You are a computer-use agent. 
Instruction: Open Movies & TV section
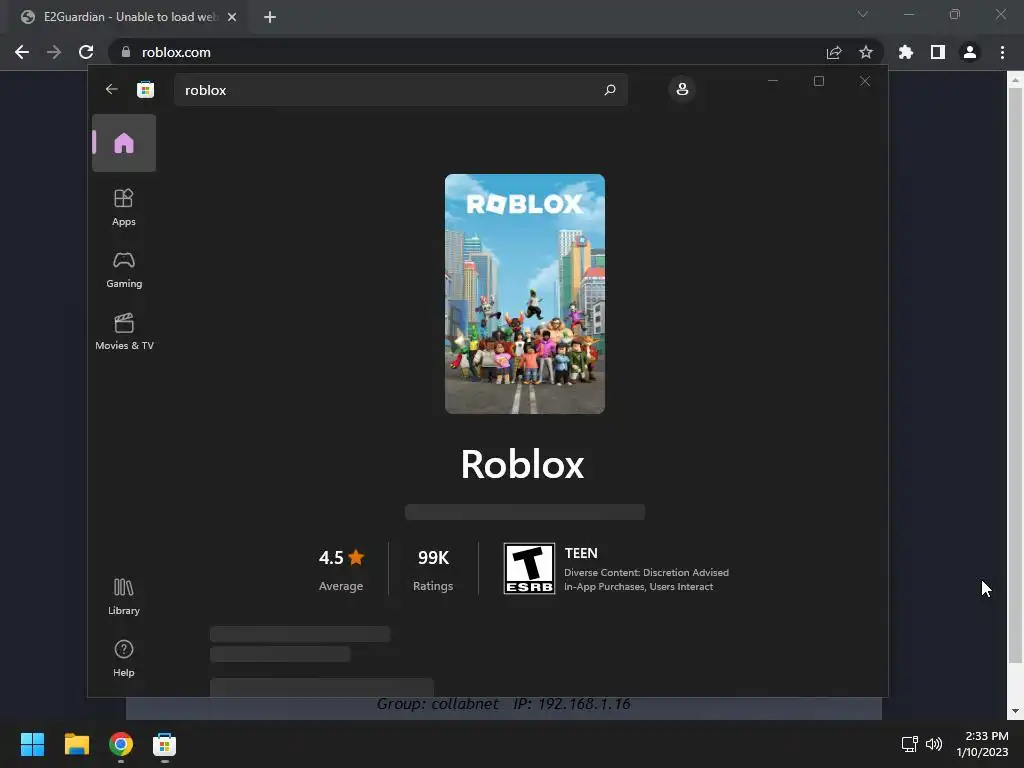[x=124, y=332]
